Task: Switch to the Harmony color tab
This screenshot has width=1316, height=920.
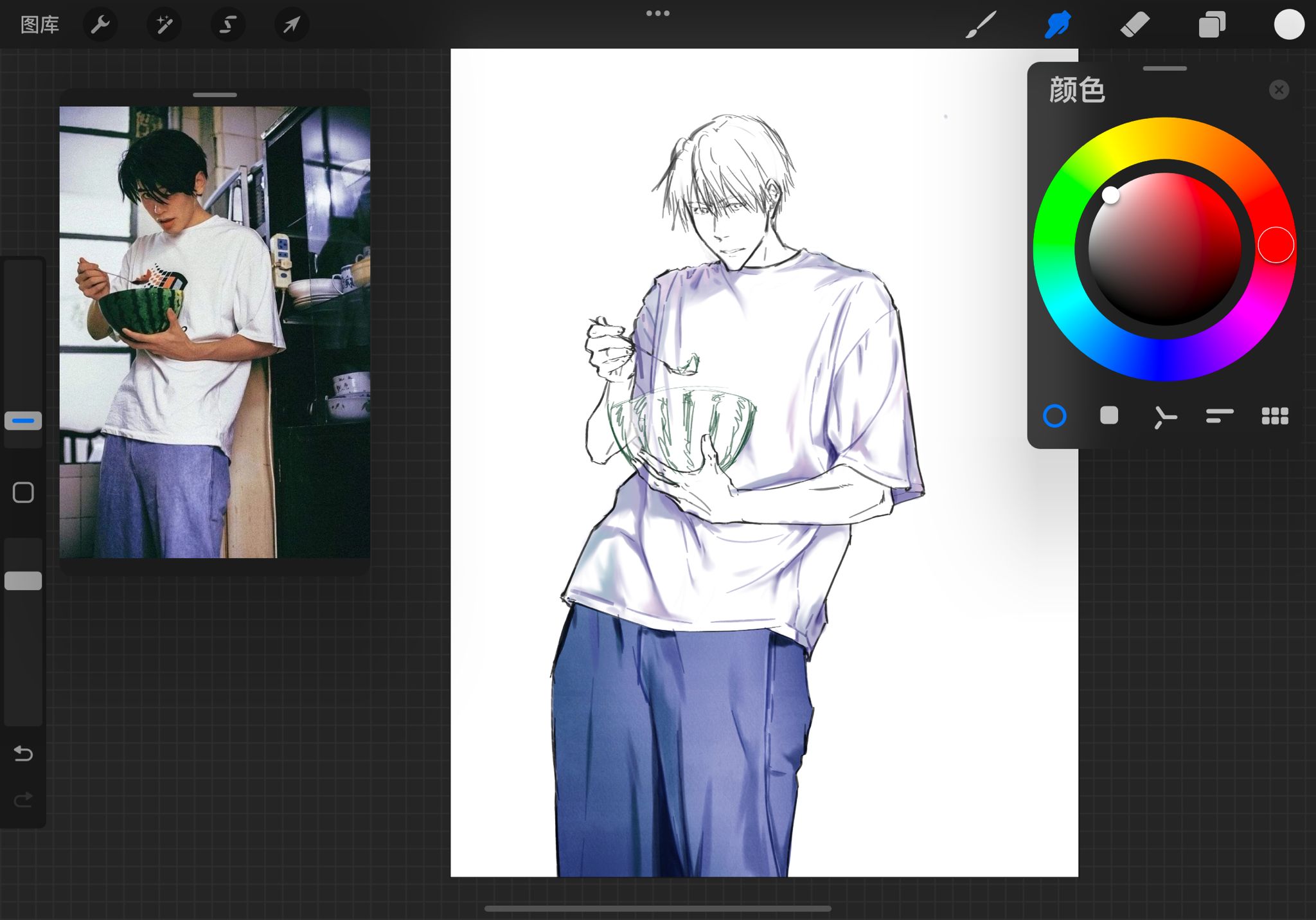Action: click(1164, 417)
